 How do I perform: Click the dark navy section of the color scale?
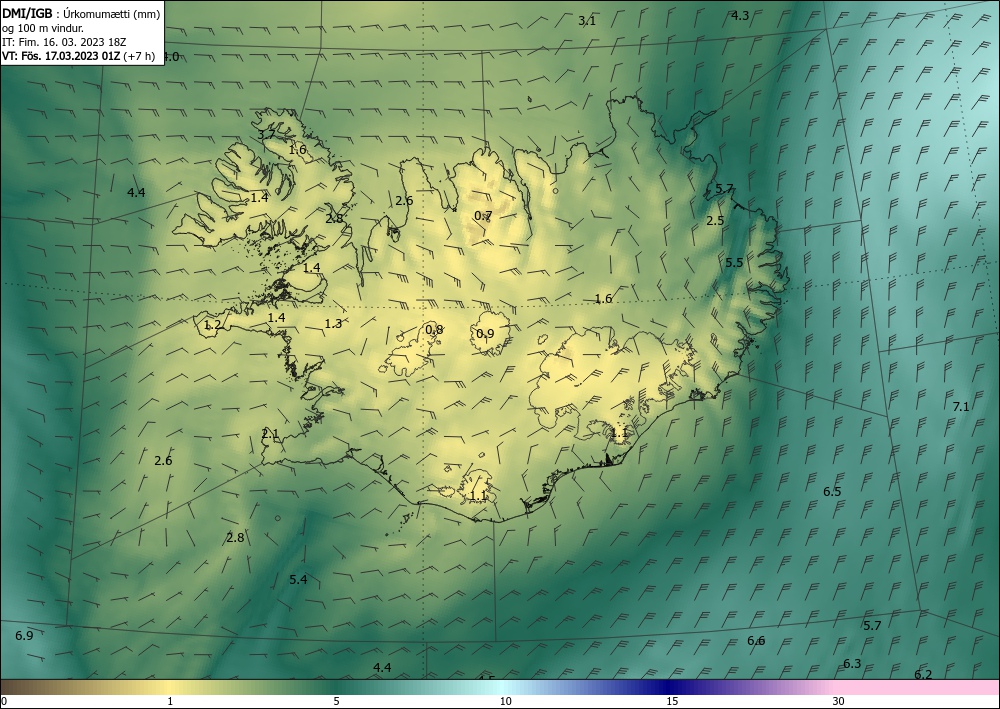670,687
